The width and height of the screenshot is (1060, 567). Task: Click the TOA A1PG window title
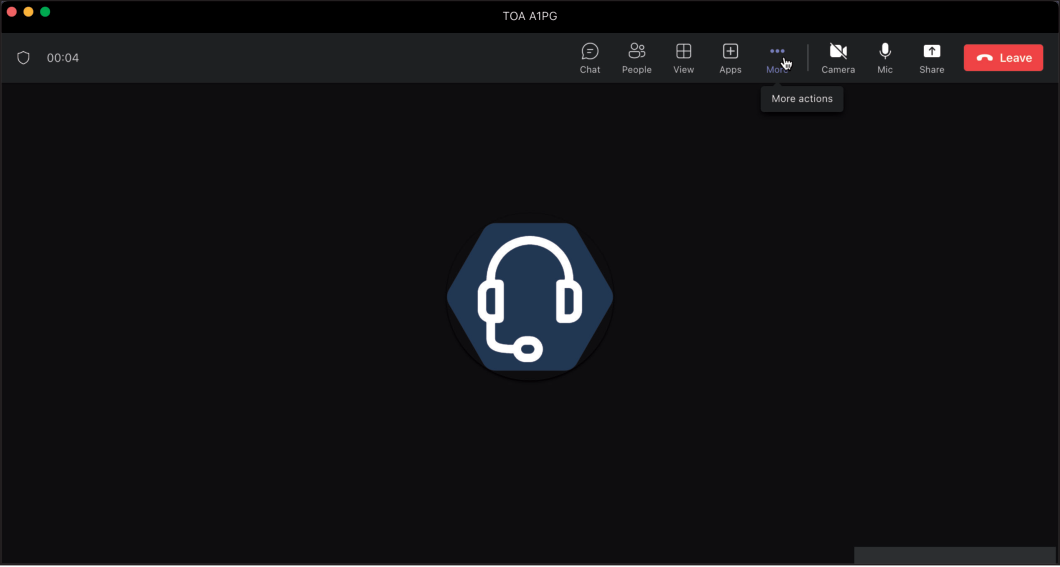point(530,16)
